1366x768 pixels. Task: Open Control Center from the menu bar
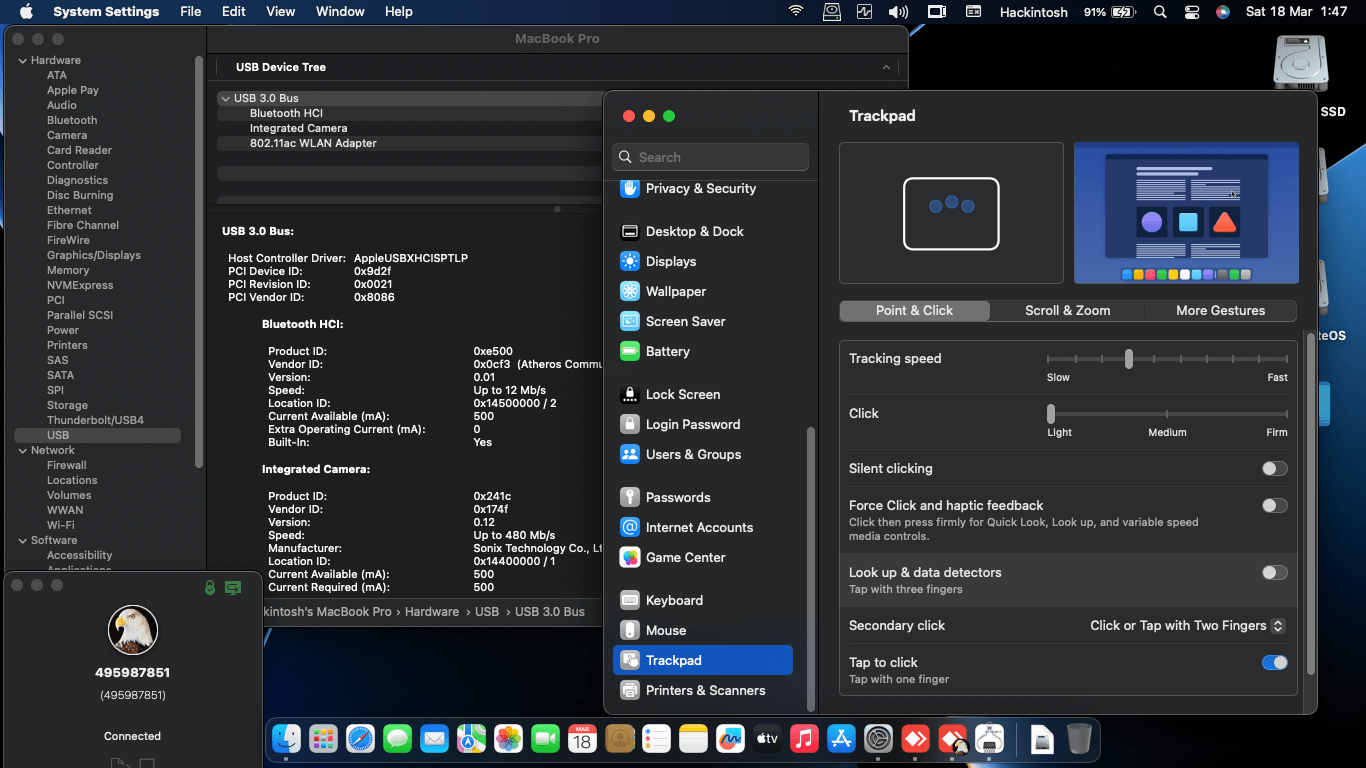click(1191, 12)
